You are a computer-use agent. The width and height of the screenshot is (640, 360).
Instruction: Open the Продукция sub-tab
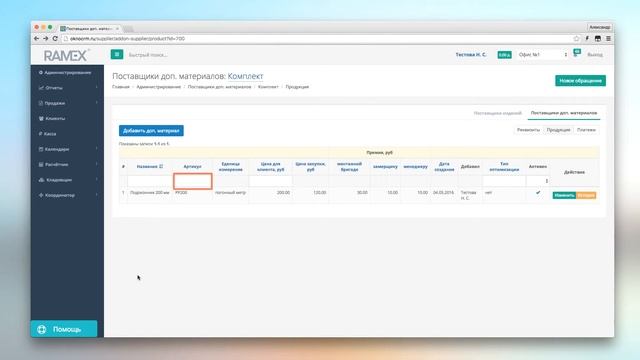point(558,130)
